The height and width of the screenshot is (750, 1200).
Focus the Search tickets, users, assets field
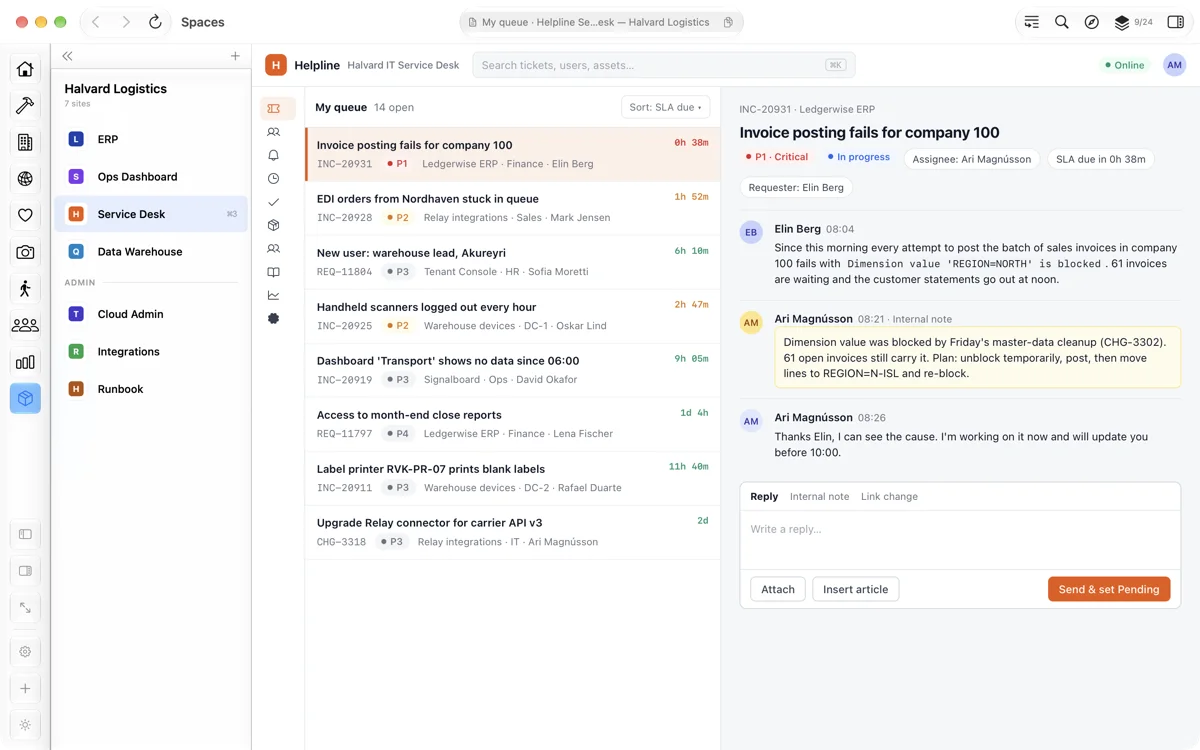664,65
